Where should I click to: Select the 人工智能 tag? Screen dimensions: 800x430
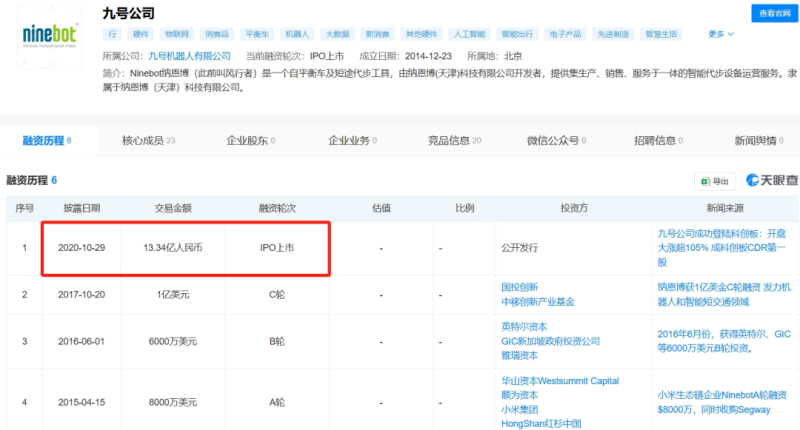tap(469, 34)
